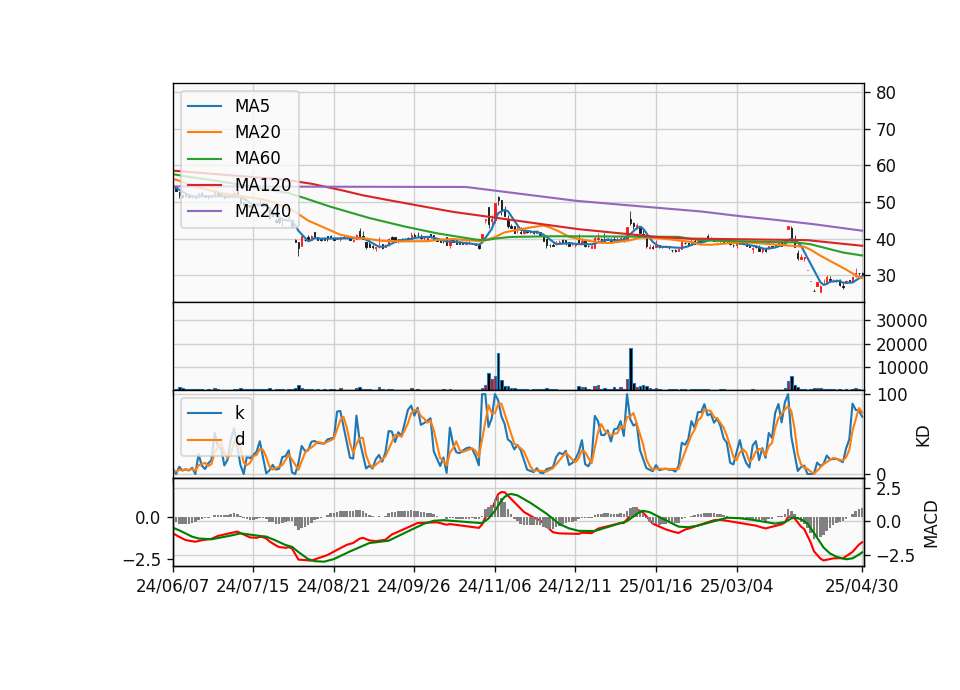
Task: Click the KD axis value 100
Action: [x=891, y=395]
